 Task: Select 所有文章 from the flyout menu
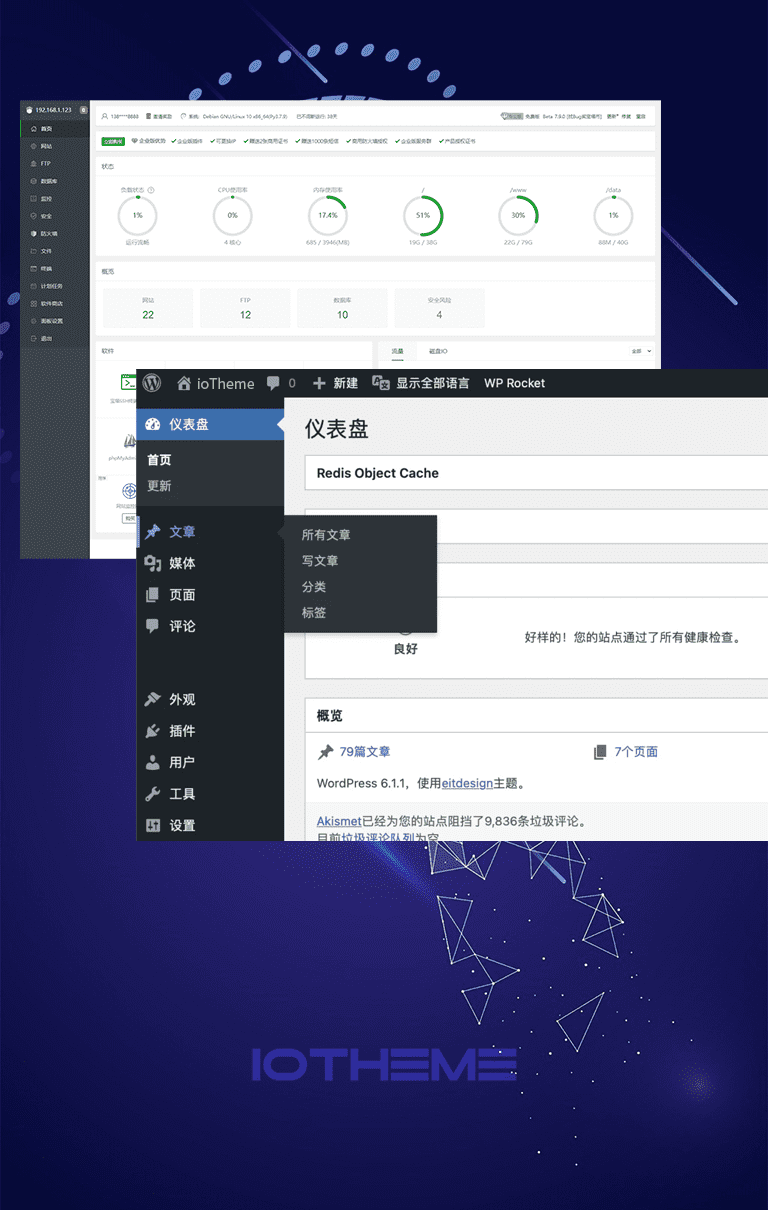[326, 535]
